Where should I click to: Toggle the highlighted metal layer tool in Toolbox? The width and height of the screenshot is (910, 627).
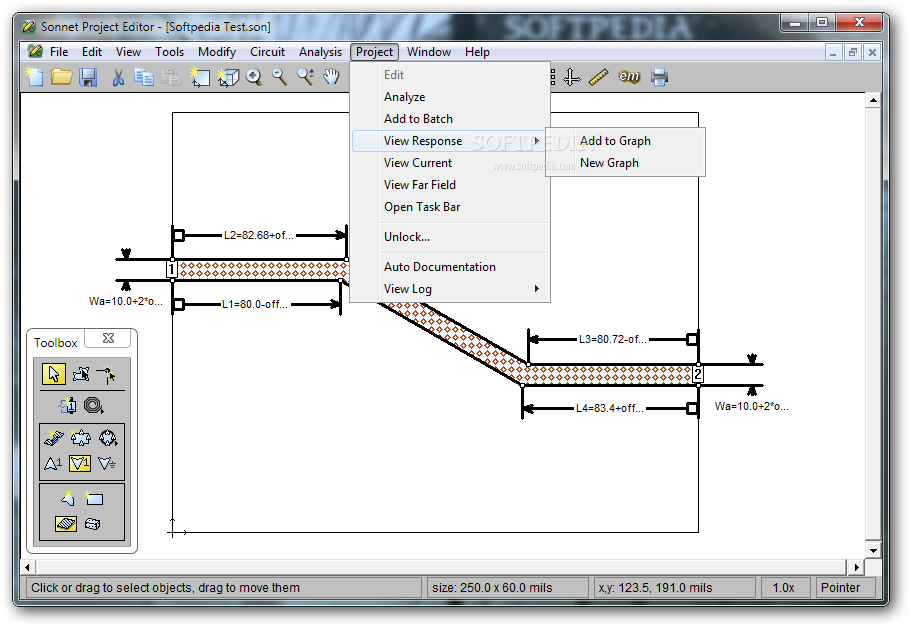pyautogui.click(x=66, y=524)
